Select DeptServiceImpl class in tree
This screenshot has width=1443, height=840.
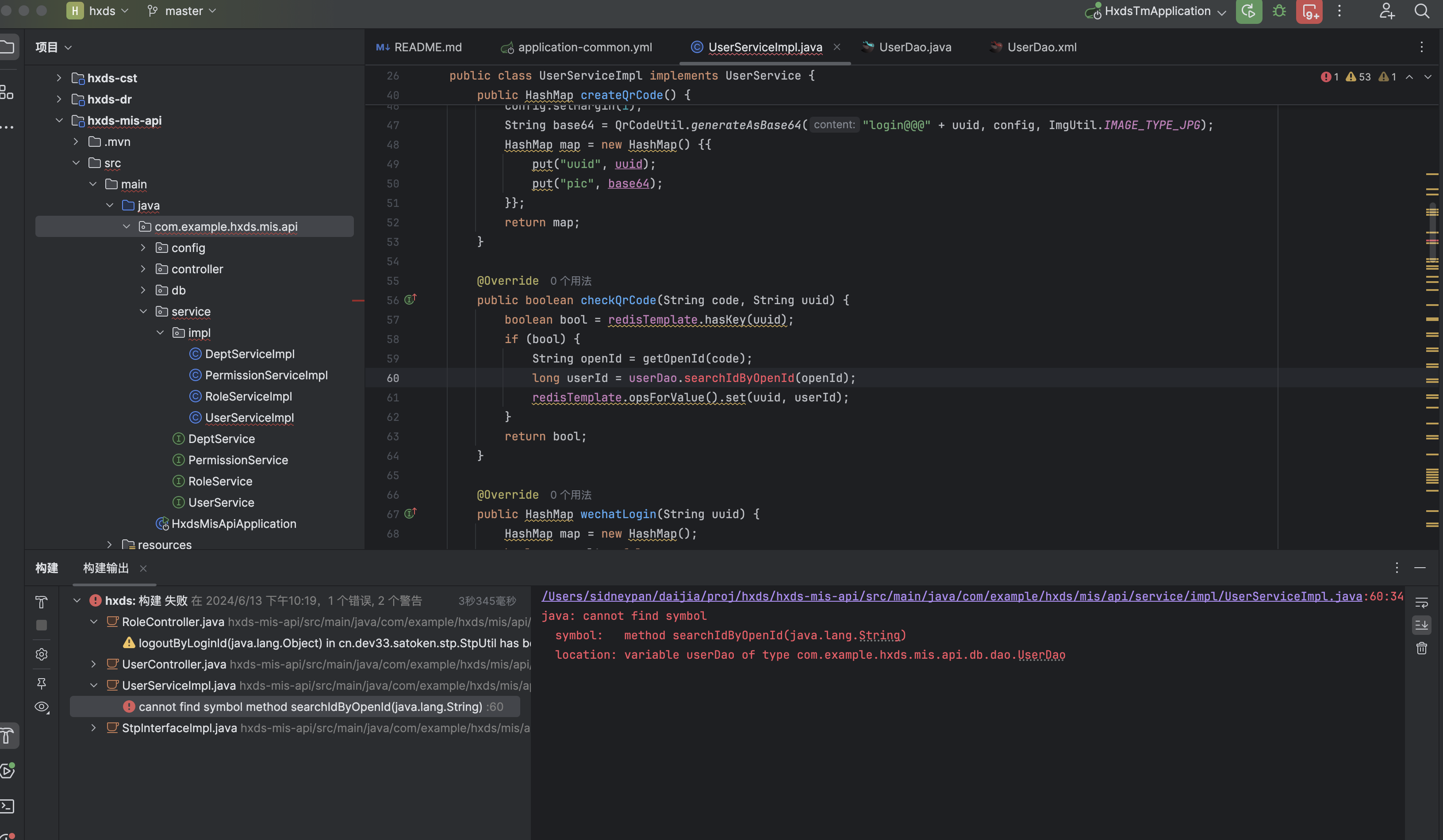tap(249, 354)
